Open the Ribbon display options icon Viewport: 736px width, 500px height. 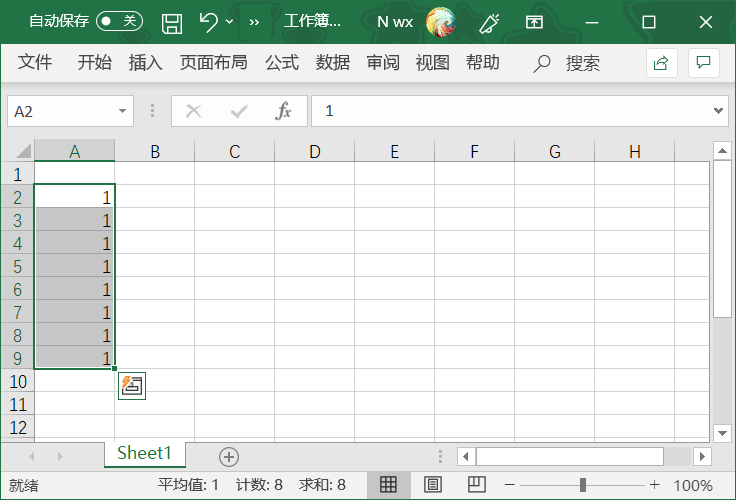pyautogui.click(x=534, y=22)
